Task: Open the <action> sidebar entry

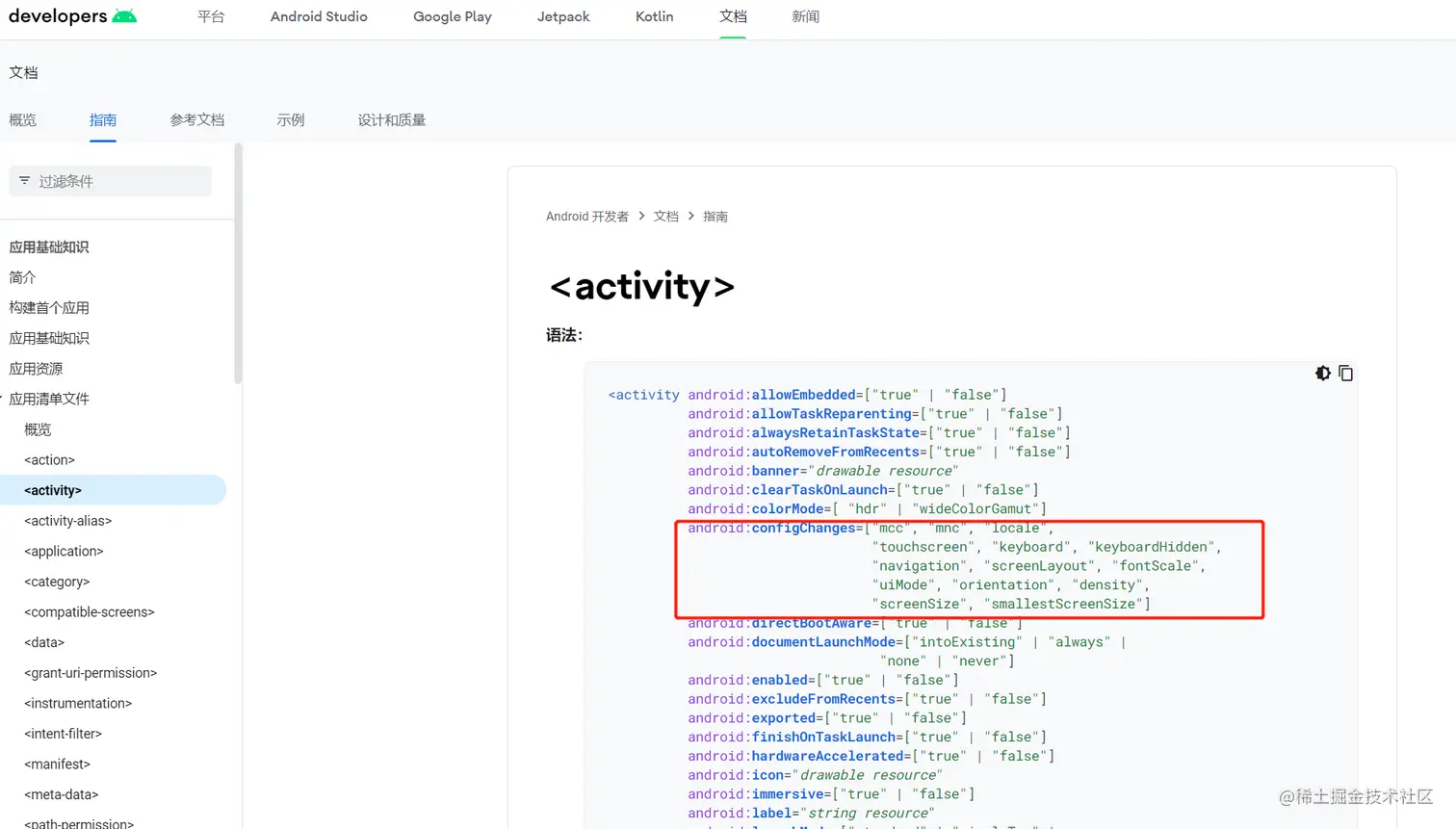Action: tap(49, 460)
